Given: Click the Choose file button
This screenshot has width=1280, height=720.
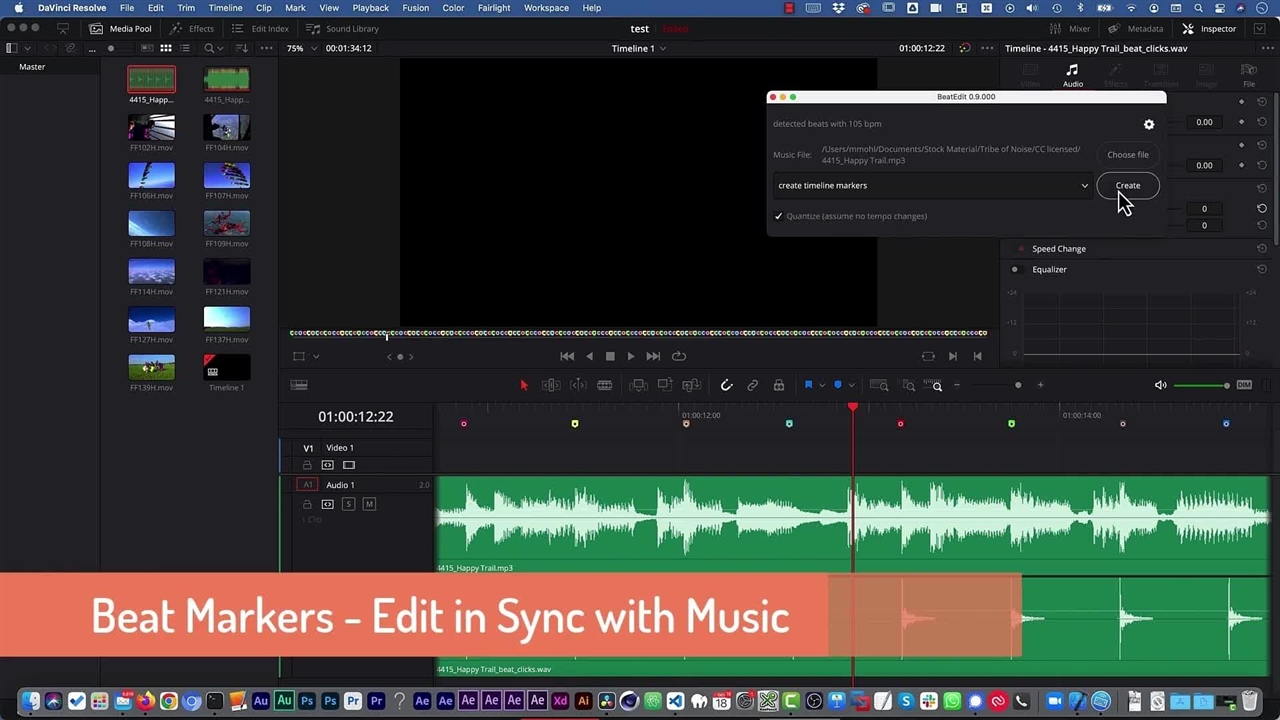Looking at the screenshot, I should click(x=1127, y=155).
